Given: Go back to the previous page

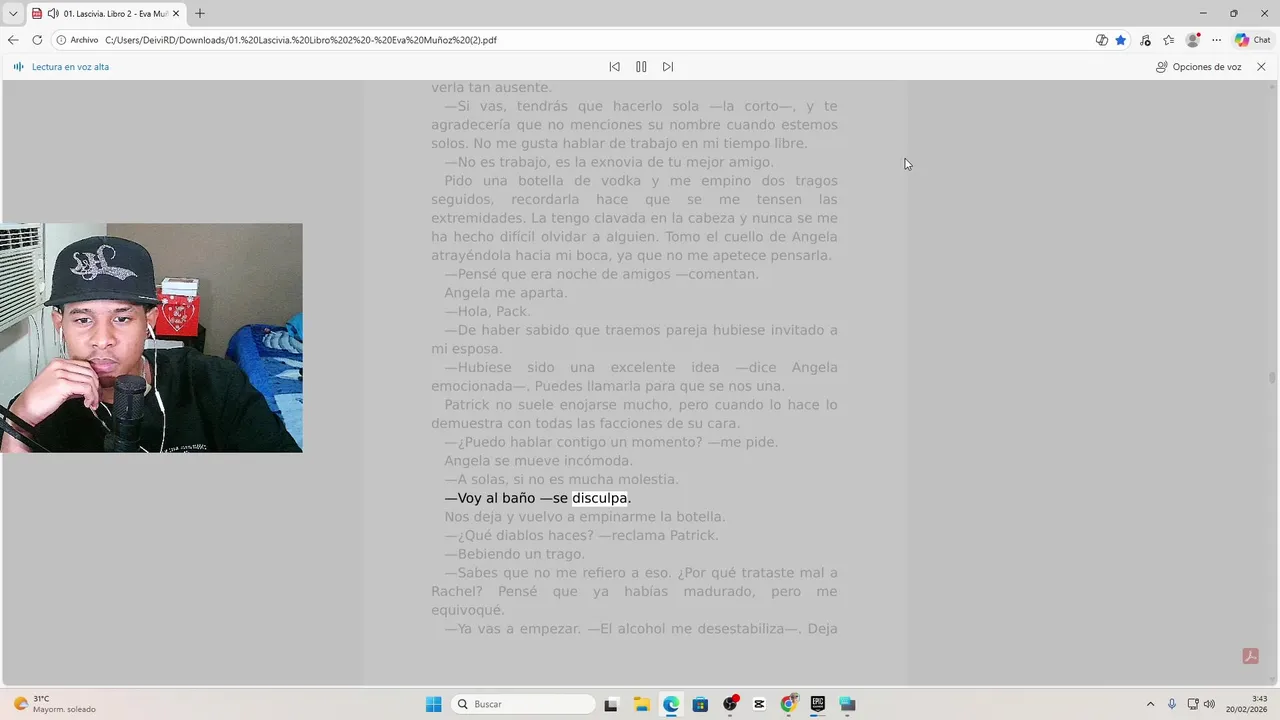Looking at the screenshot, I should (x=13, y=40).
